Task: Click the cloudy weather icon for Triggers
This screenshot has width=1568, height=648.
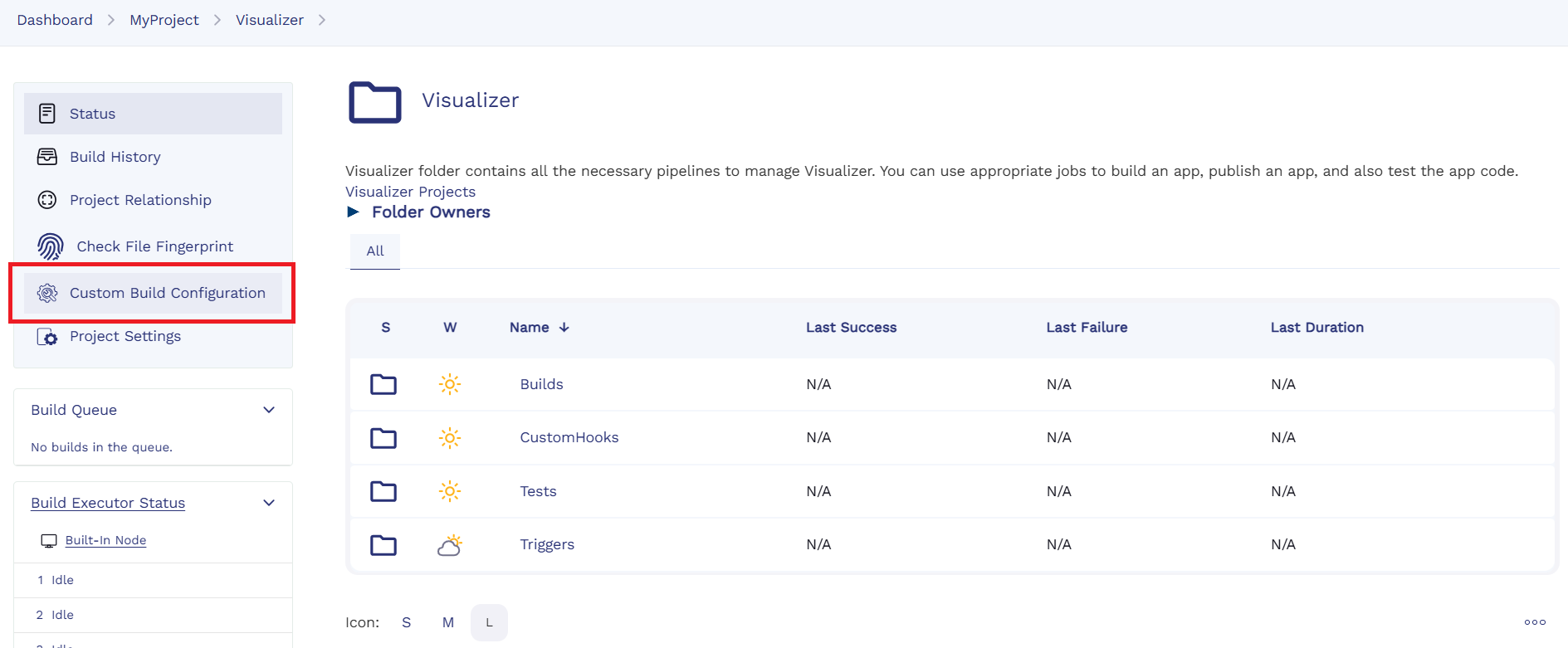Action: coord(450,545)
